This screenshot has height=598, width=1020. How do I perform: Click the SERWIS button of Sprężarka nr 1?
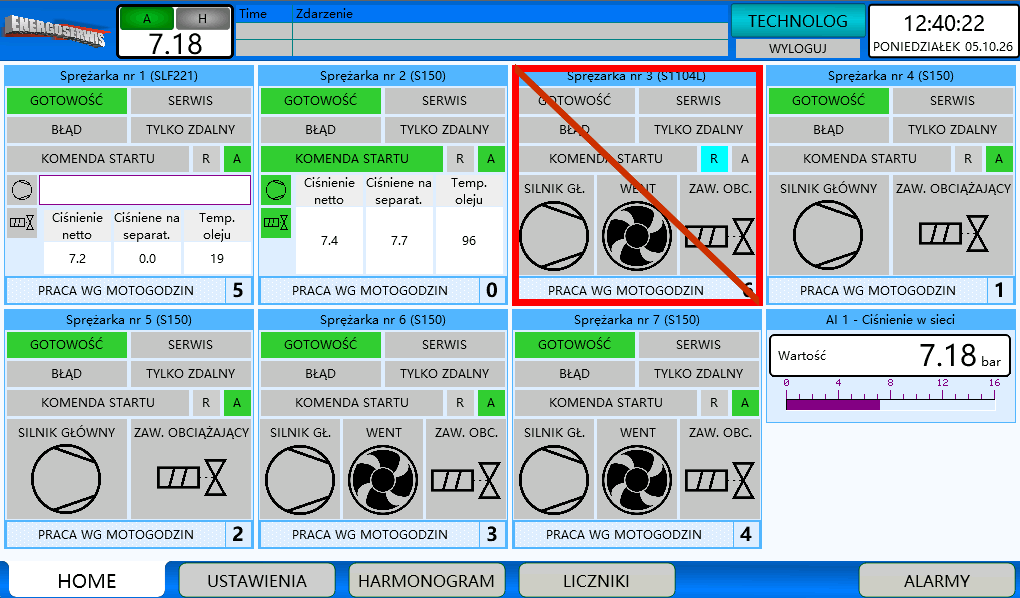[x=191, y=101]
